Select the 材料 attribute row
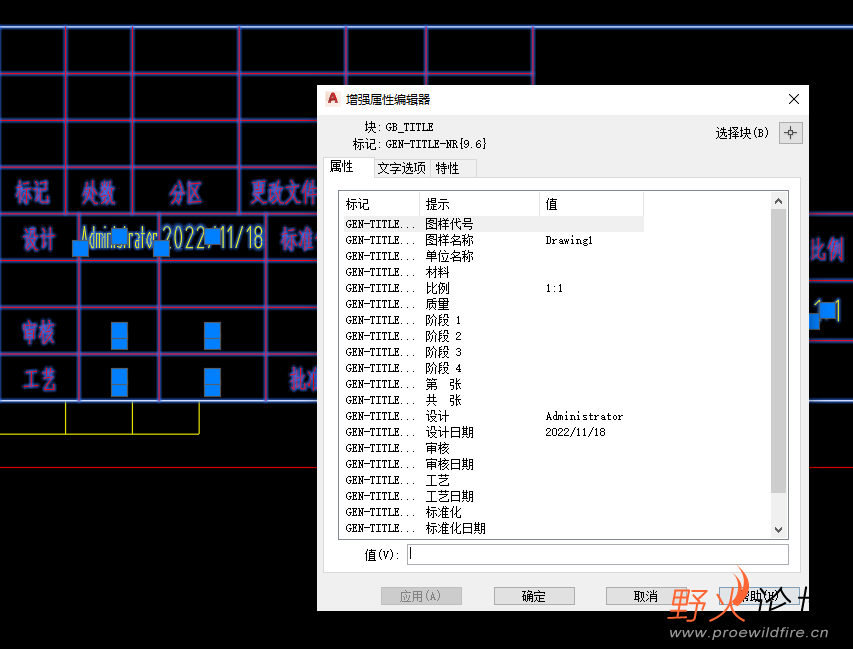The width and height of the screenshot is (853, 649). (x=493, y=272)
